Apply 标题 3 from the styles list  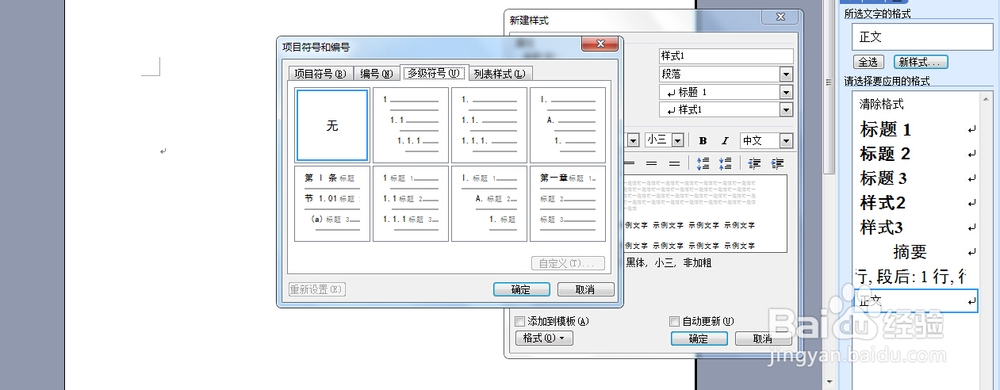point(915,178)
